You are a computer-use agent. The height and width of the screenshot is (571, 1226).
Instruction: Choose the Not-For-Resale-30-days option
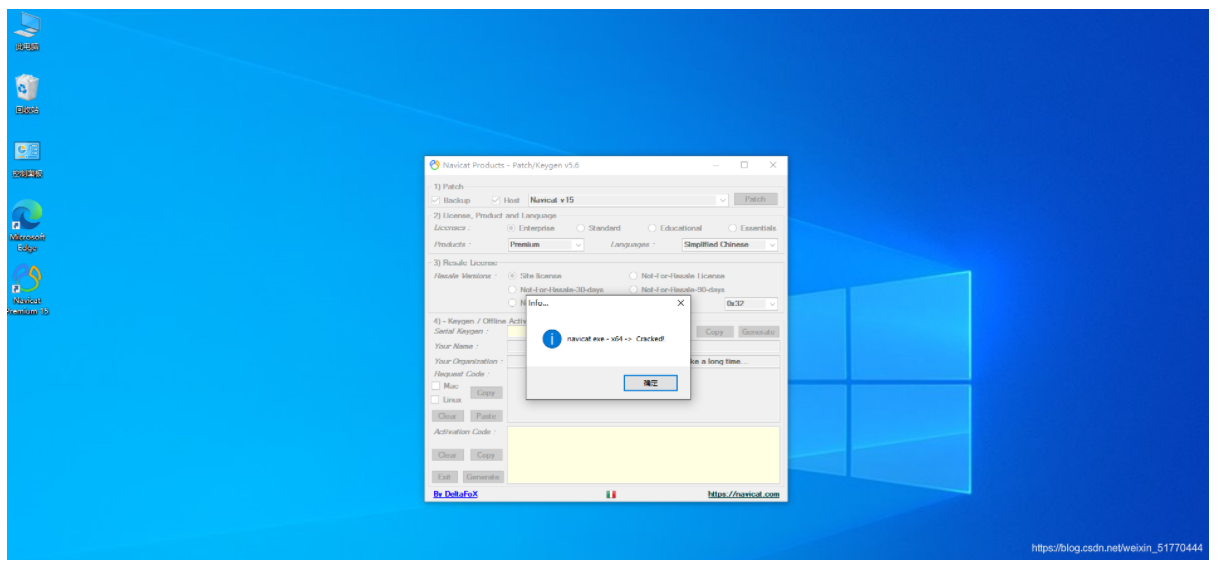pos(512,290)
